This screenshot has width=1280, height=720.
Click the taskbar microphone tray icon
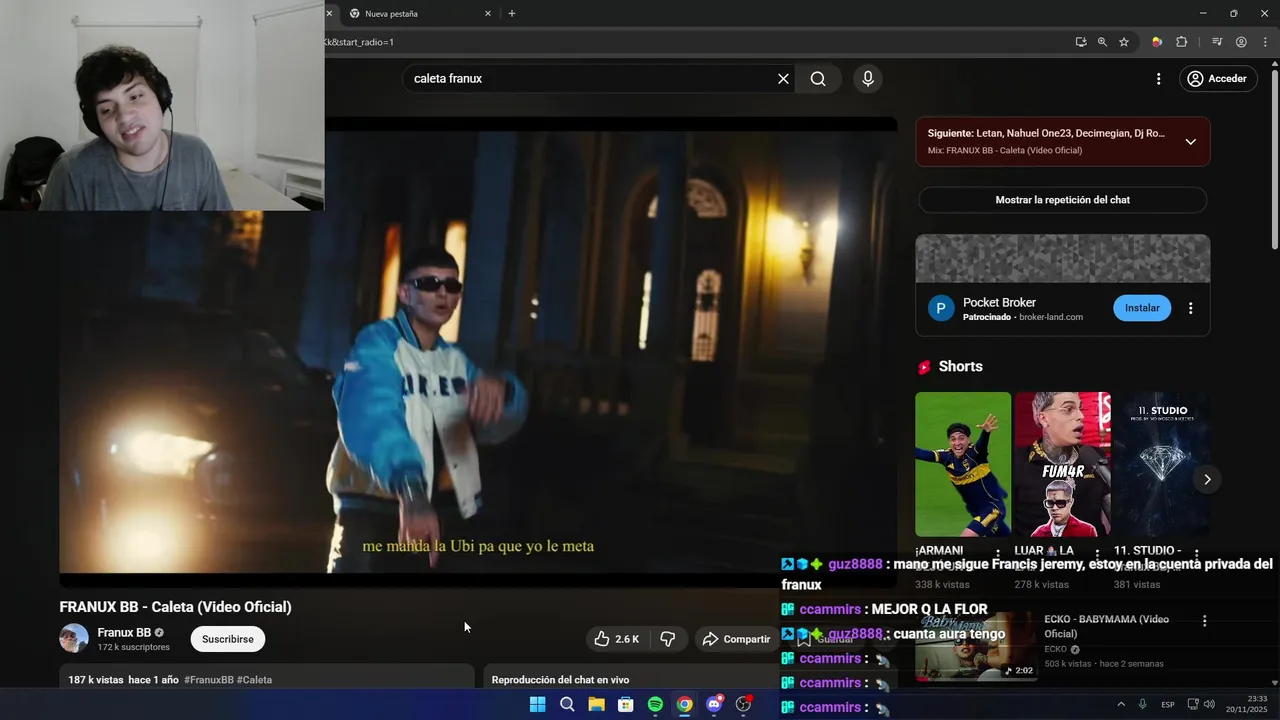coord(1142,704)
